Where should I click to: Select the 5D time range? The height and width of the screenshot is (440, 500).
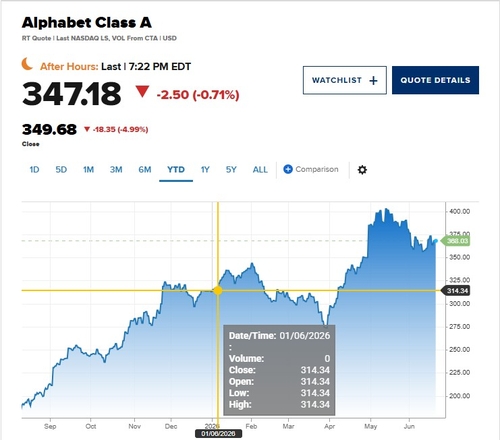[61, 170]
